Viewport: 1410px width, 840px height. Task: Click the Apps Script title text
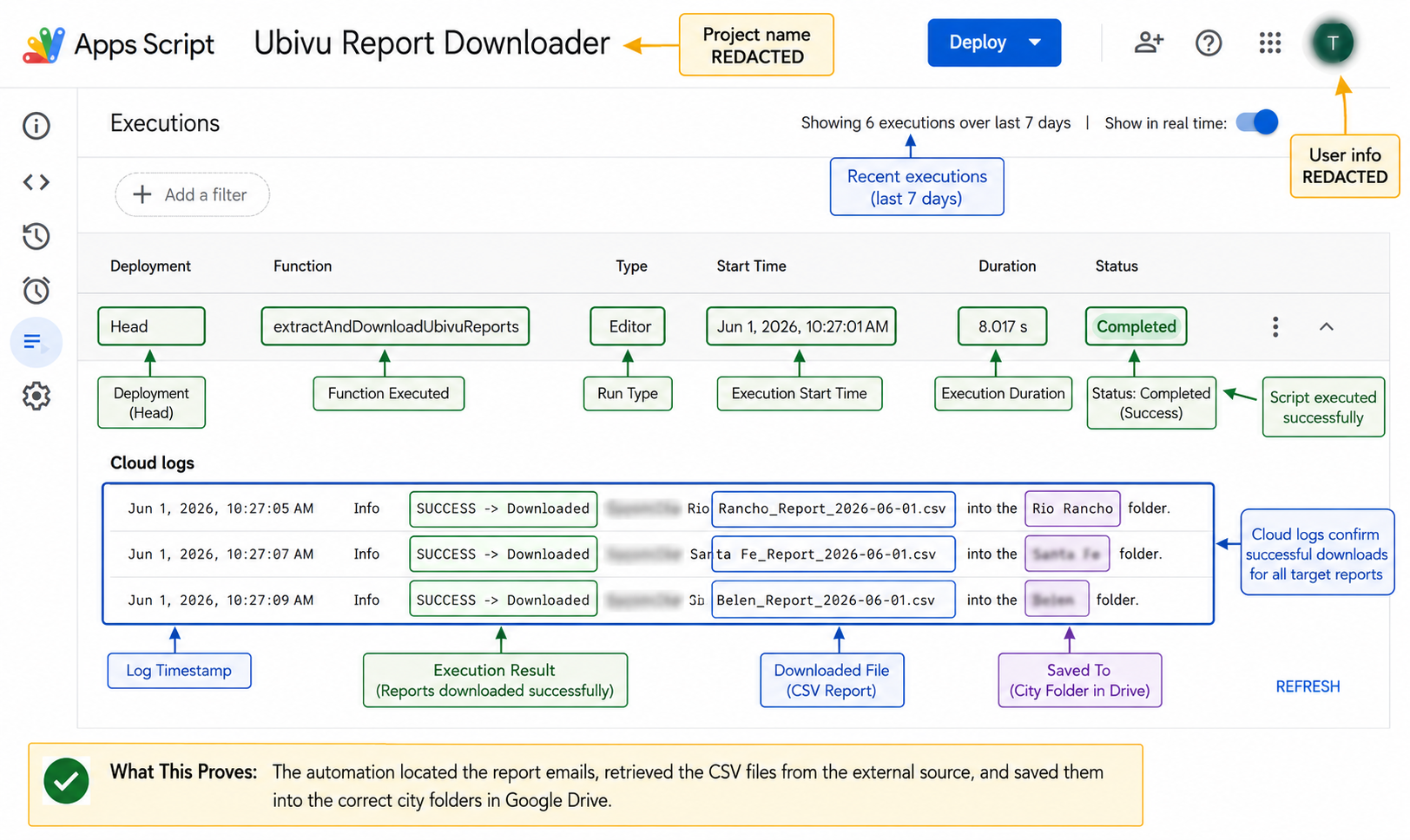(144, 44)
